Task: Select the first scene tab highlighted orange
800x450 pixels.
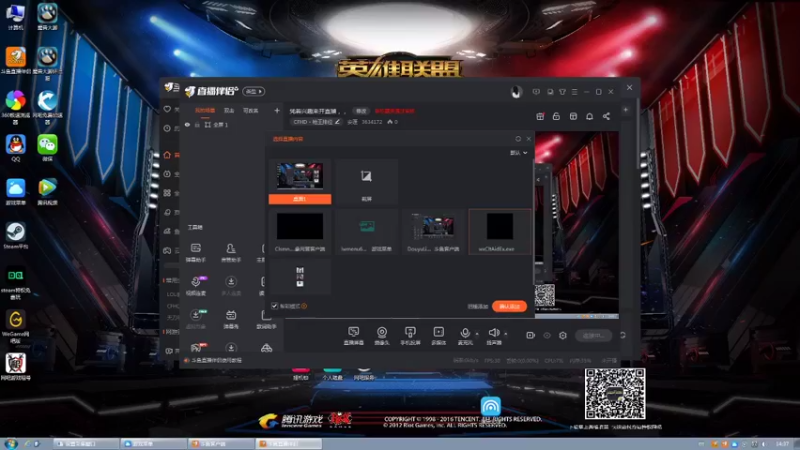Action: (205, 111)
